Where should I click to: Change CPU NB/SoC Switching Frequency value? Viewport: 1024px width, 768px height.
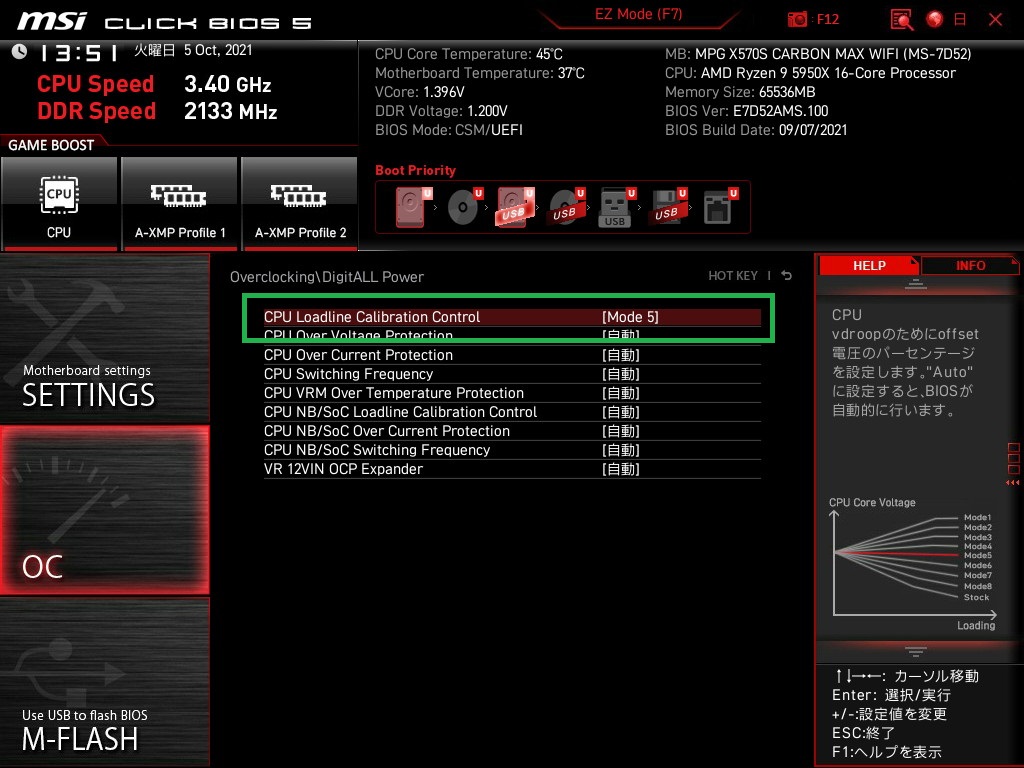point(620,449)
